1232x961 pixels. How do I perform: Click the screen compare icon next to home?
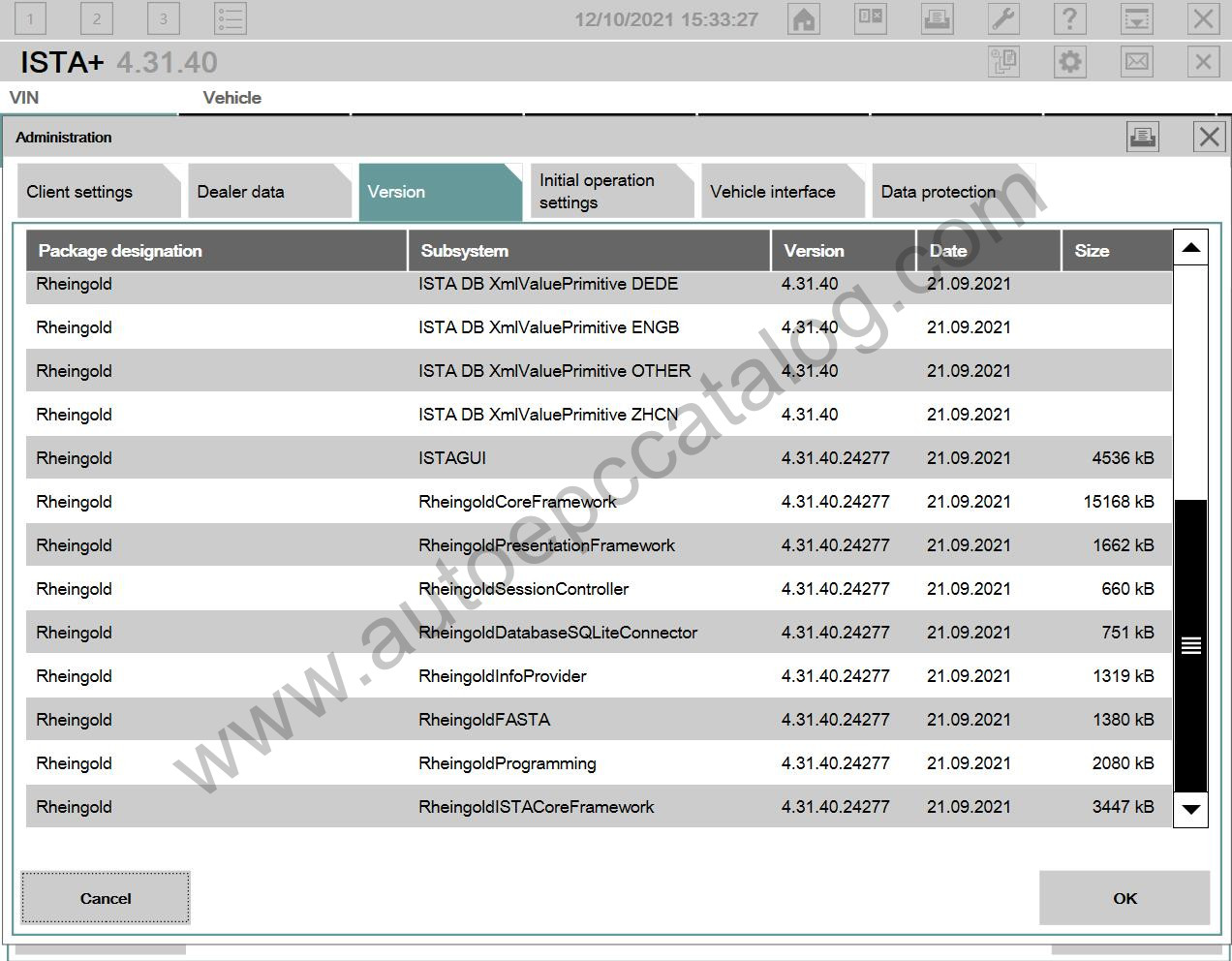click(x=871, y=18)
